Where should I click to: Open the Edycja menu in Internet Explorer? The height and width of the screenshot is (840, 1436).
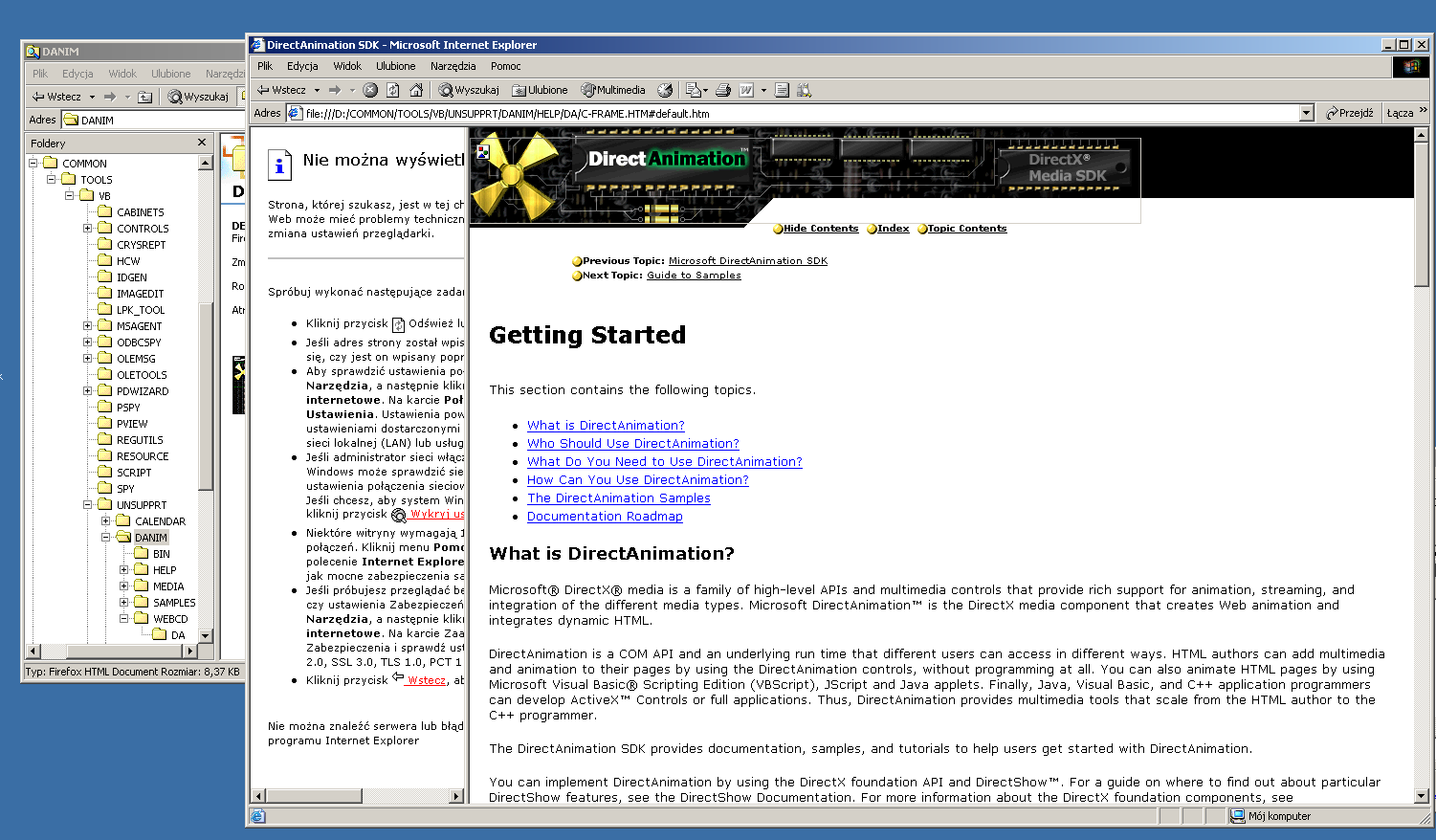[x=302, y=66]
